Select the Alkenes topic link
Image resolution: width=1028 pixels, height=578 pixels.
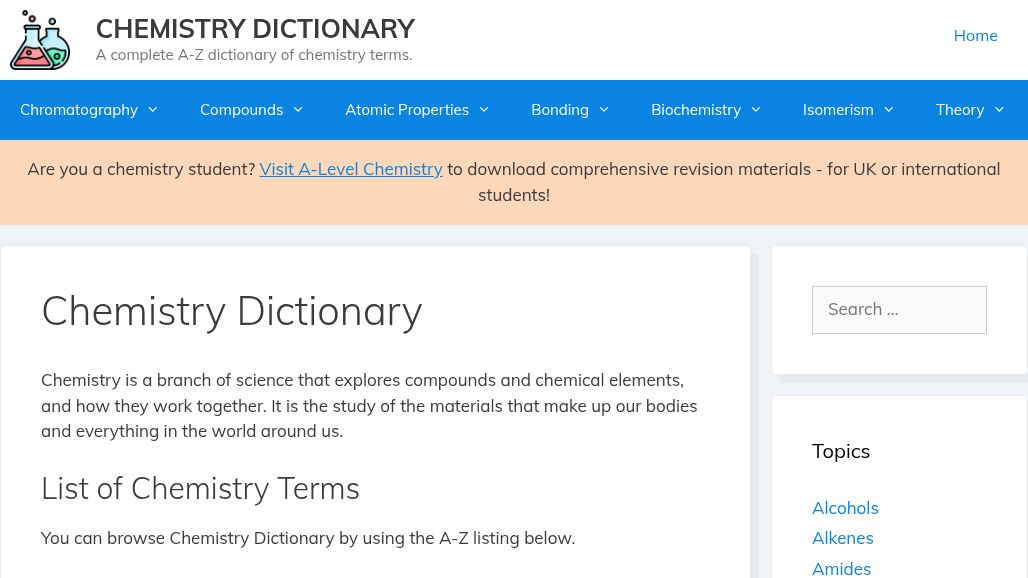click(842, 538)
